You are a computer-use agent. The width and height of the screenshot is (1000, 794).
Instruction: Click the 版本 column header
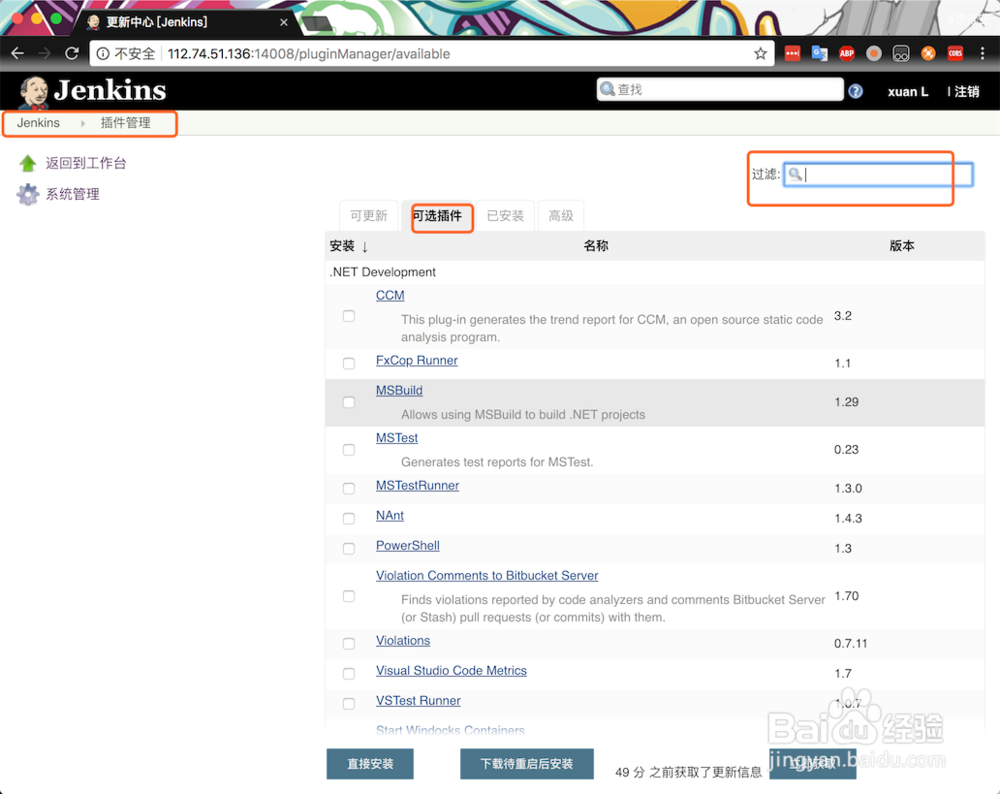(902, 246)
